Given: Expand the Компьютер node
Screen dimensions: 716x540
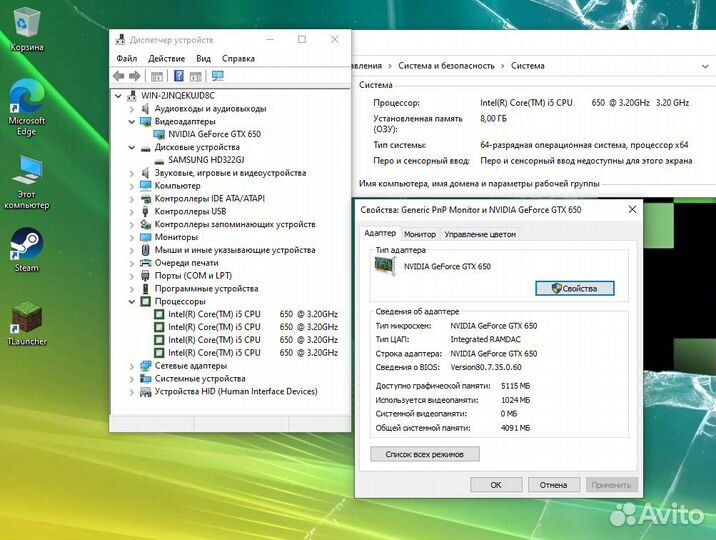Looking at the screenshot, I should pos(132,186).
